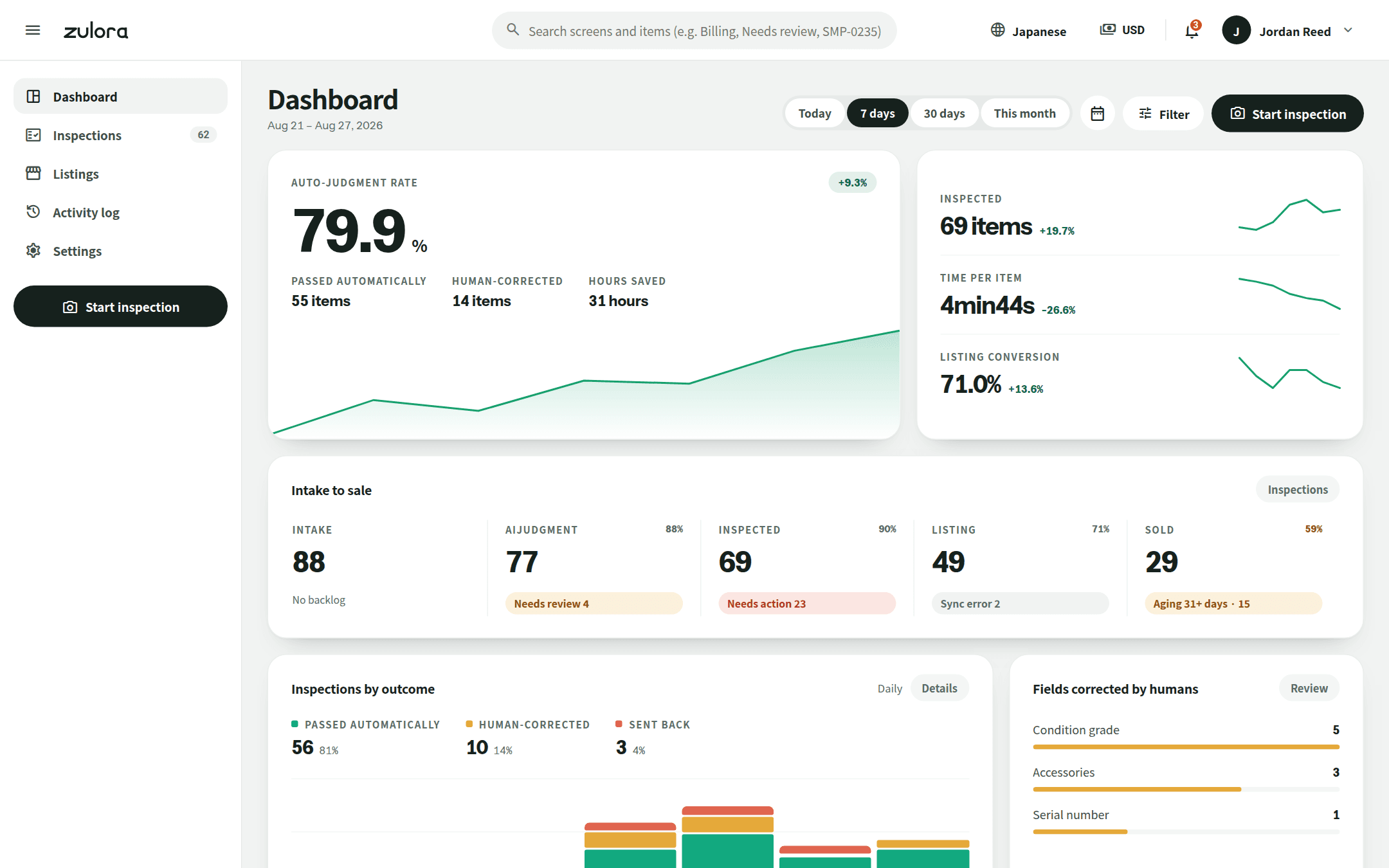Focus the search screens and items field
The height and width of the screenshot is (868, 1389).
[694, 30]
